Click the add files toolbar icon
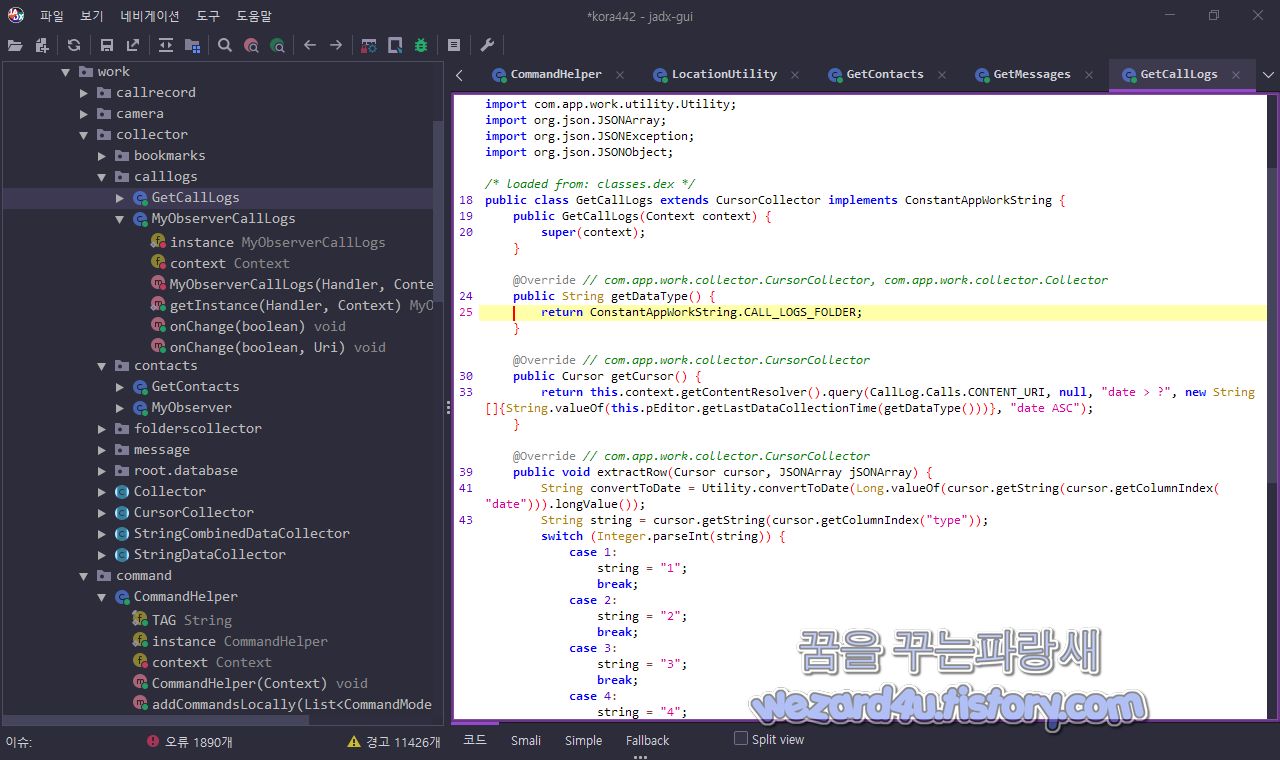This screenshot has height=760, width=1280. point(42,45)
